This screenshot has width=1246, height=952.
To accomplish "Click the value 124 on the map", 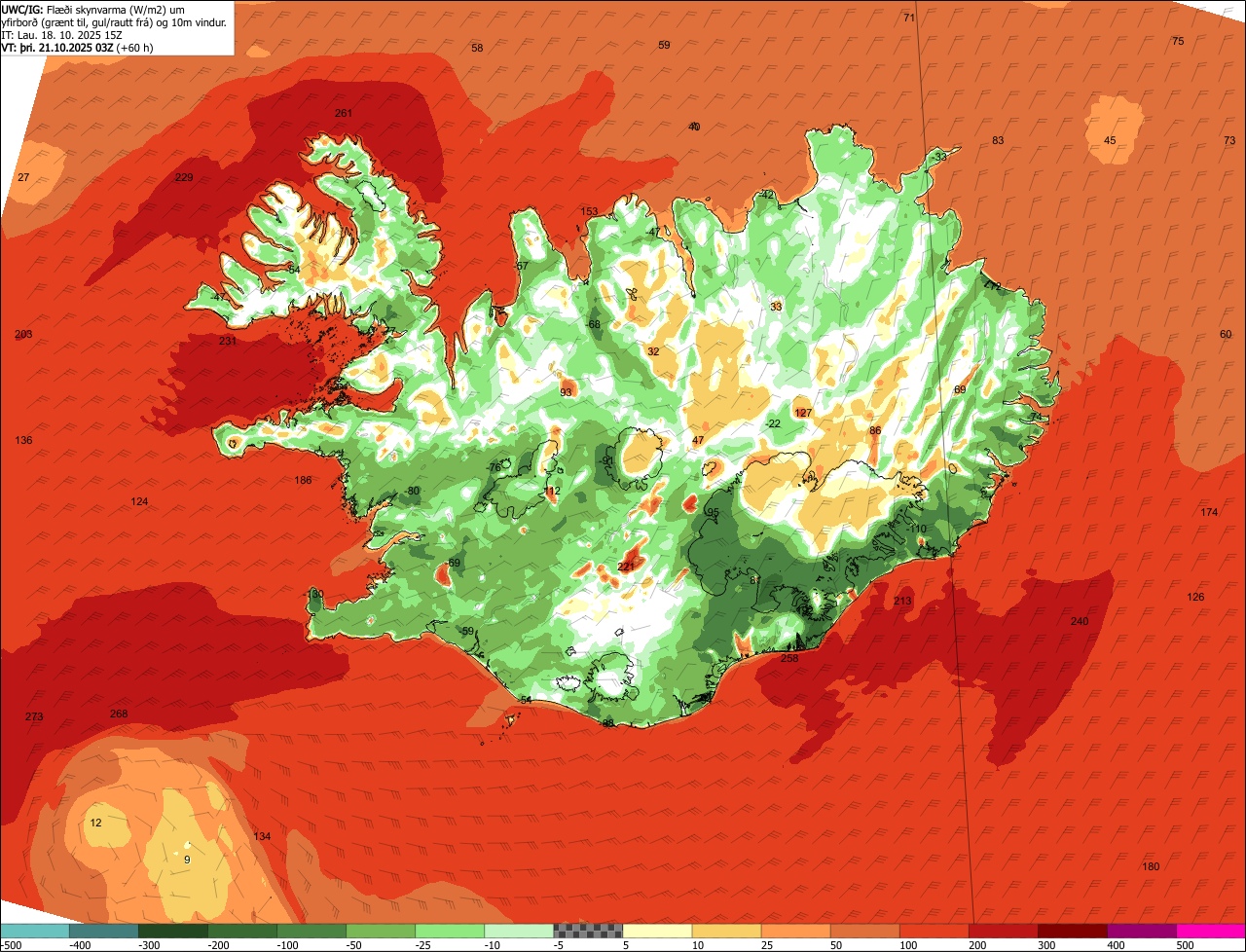I will (x=139, y=501).
